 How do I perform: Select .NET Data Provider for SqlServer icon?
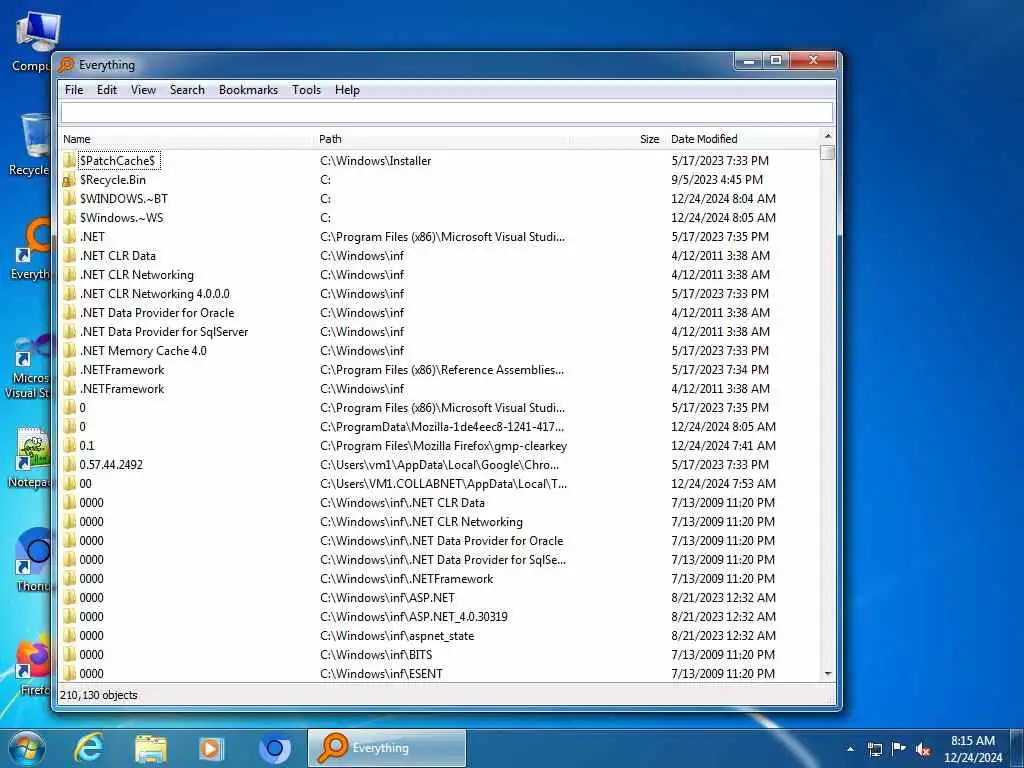(x=70, y=331)
